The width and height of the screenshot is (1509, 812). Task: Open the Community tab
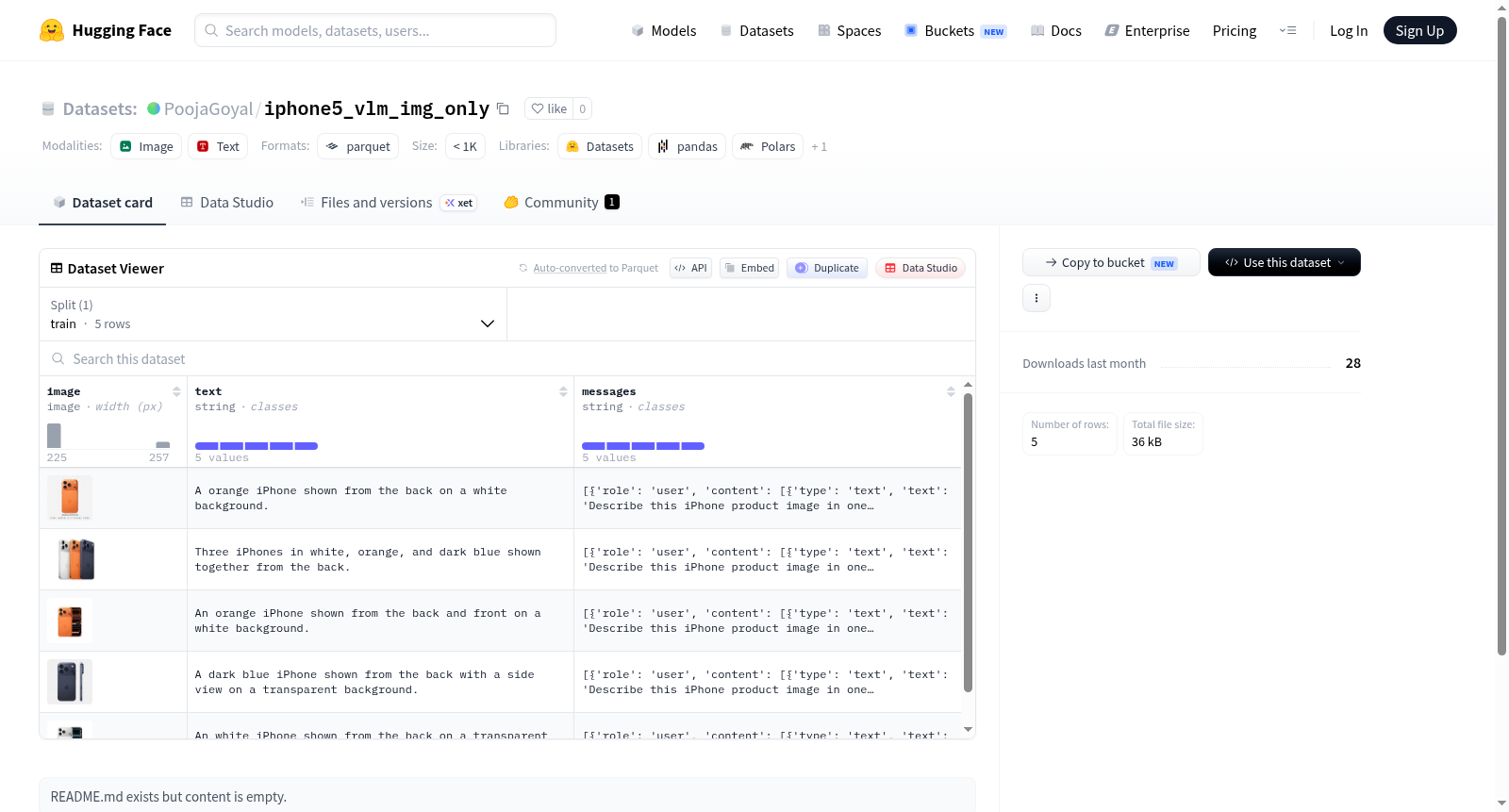(x=561, y=203)
